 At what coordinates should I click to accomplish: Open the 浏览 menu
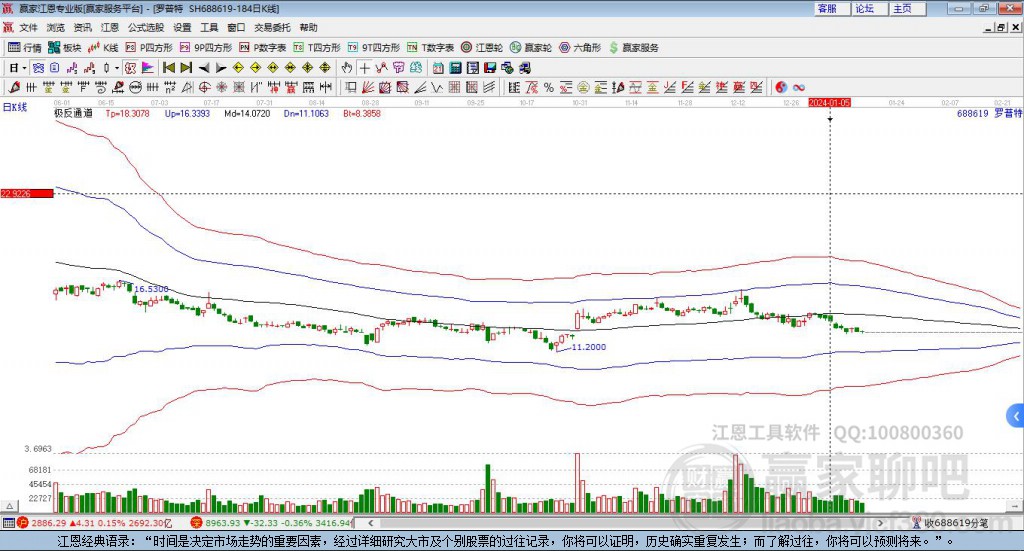(56, 27)
